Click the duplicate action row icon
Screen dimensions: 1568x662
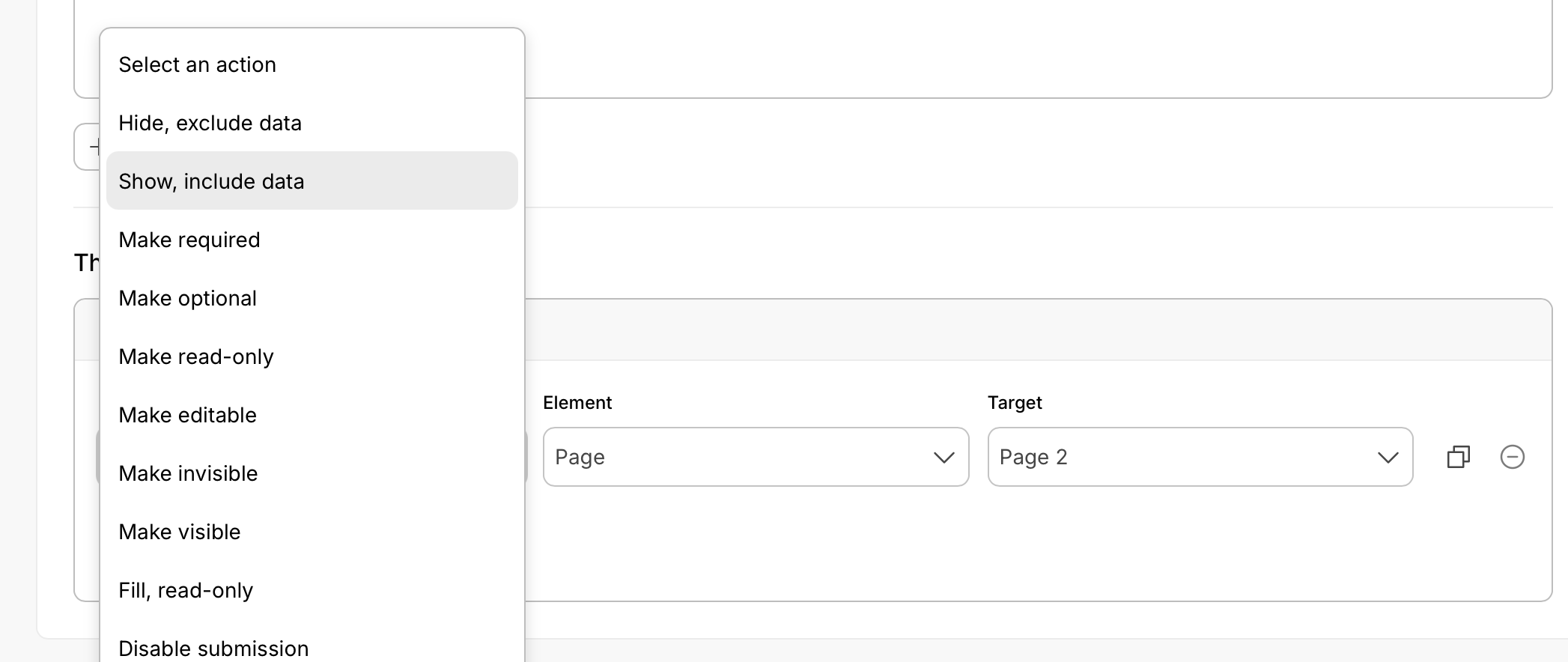1458,457
